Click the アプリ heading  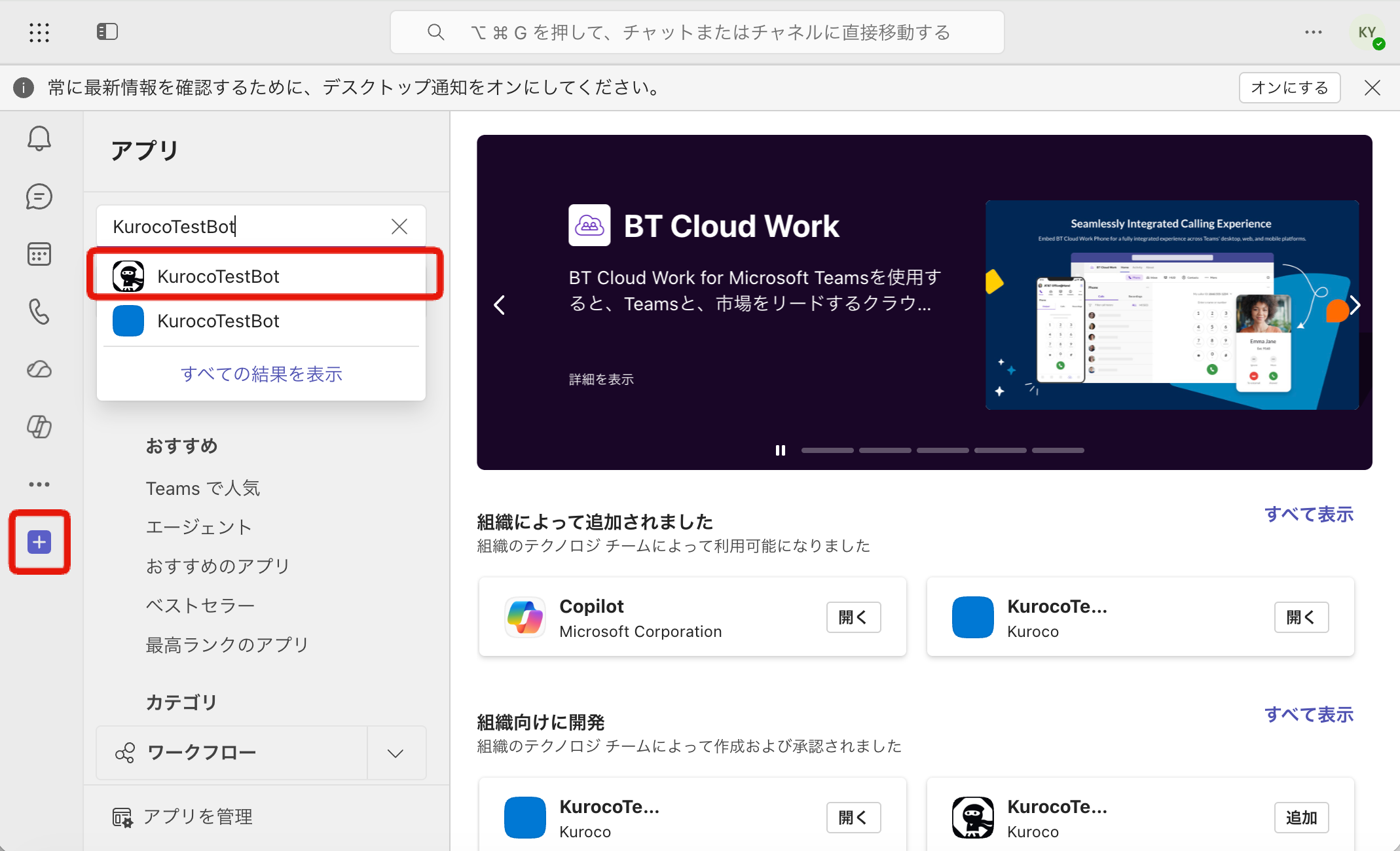coord(145,151)
